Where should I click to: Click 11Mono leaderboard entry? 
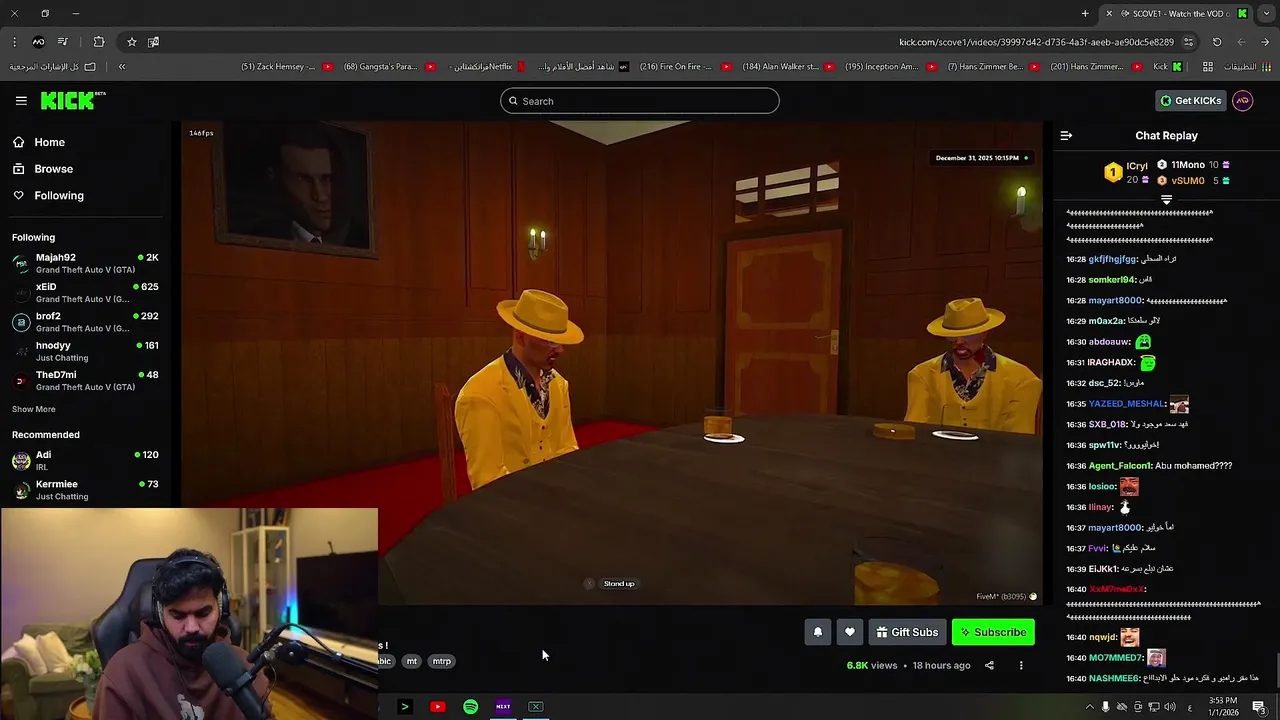point(1193,165)
